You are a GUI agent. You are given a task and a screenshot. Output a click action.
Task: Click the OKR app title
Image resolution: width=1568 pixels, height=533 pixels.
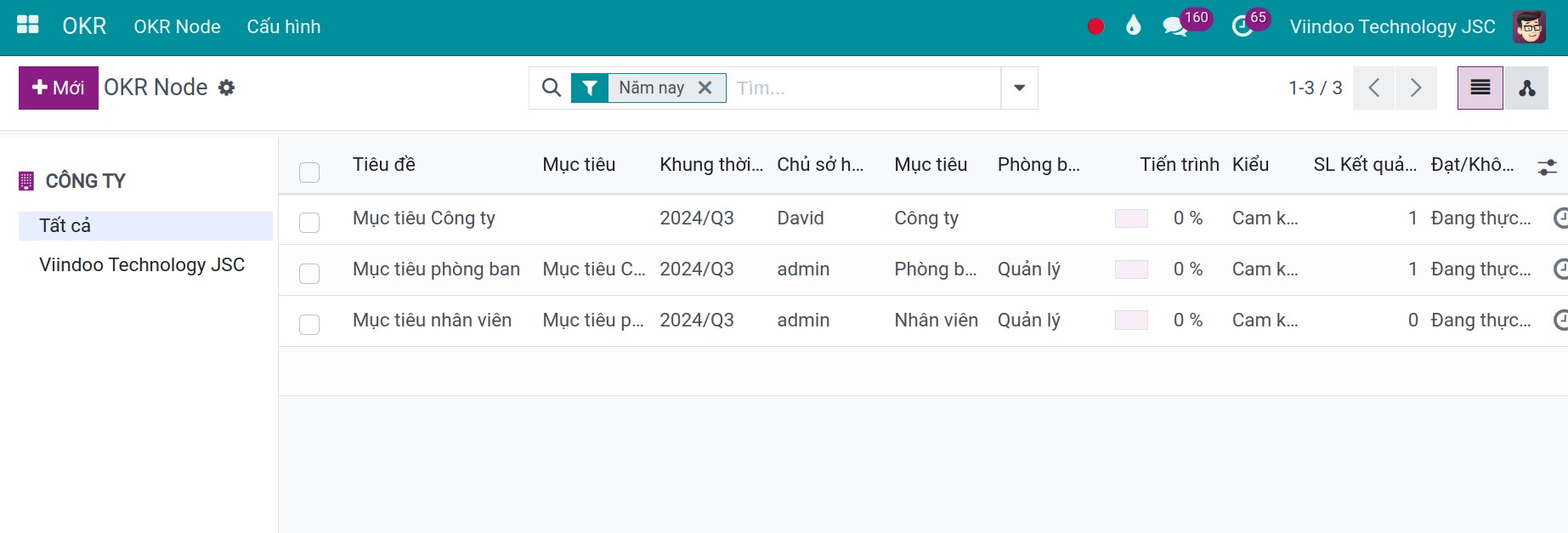tap(84, 26)
